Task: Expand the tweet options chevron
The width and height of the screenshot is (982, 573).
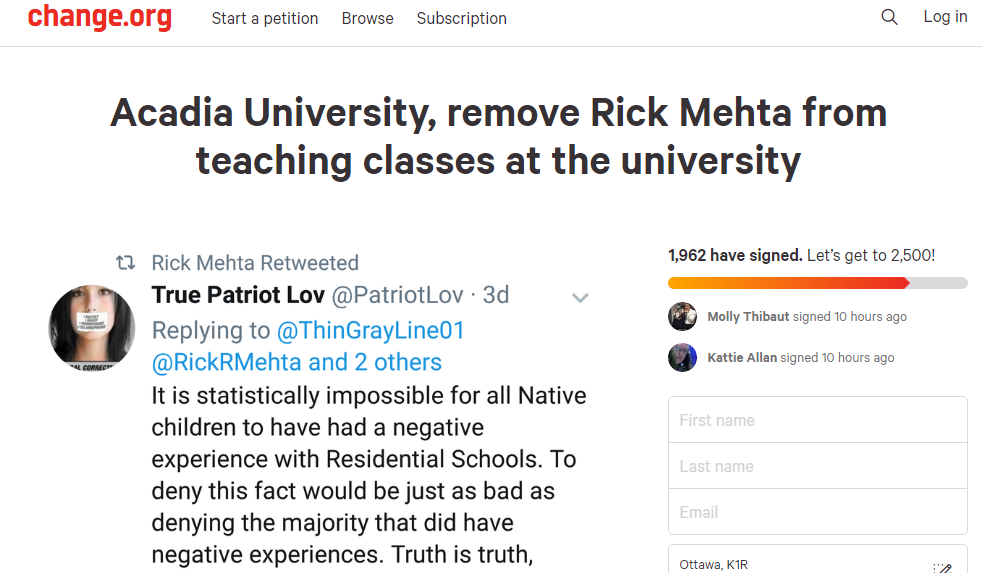Action: 579,297
